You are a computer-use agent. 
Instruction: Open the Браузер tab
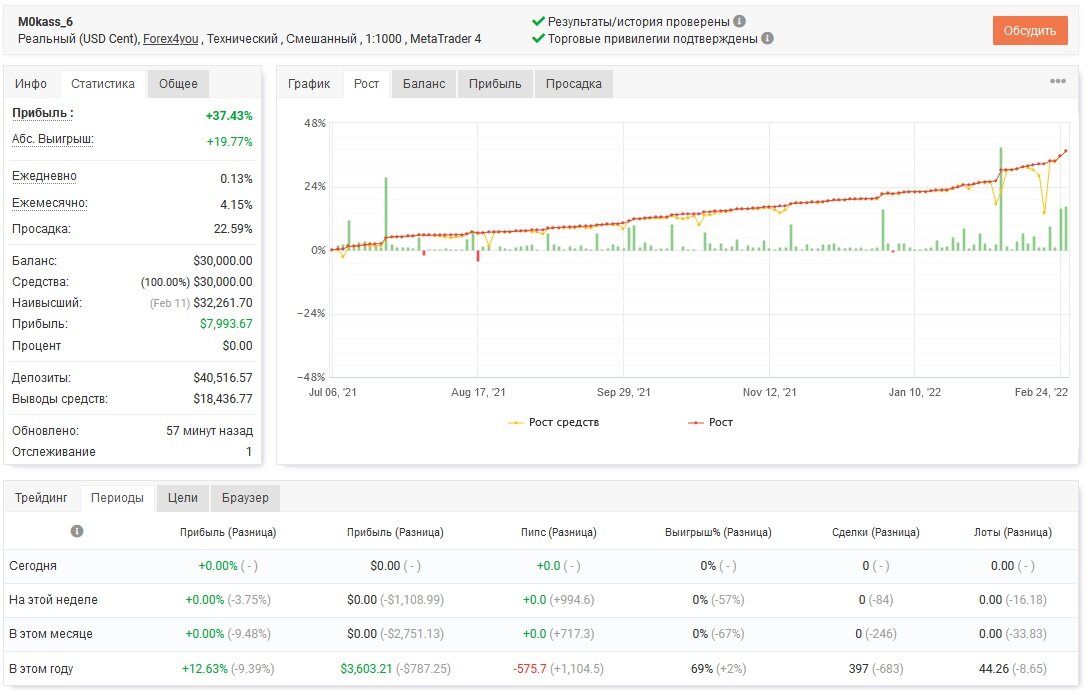[245, 498]
